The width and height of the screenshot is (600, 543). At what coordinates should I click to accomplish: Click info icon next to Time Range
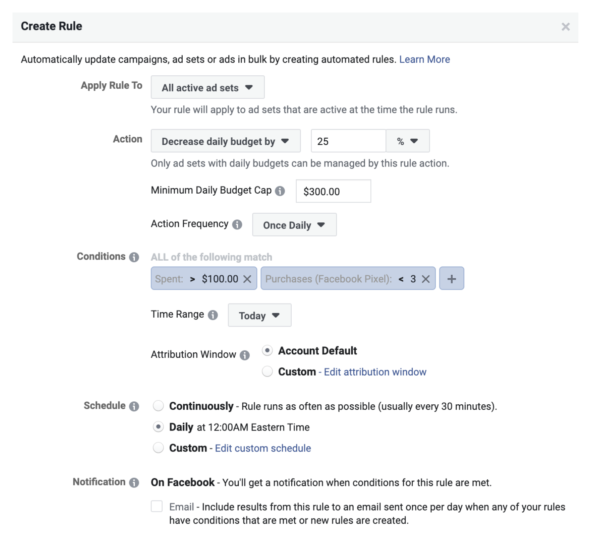coord(212,315)
